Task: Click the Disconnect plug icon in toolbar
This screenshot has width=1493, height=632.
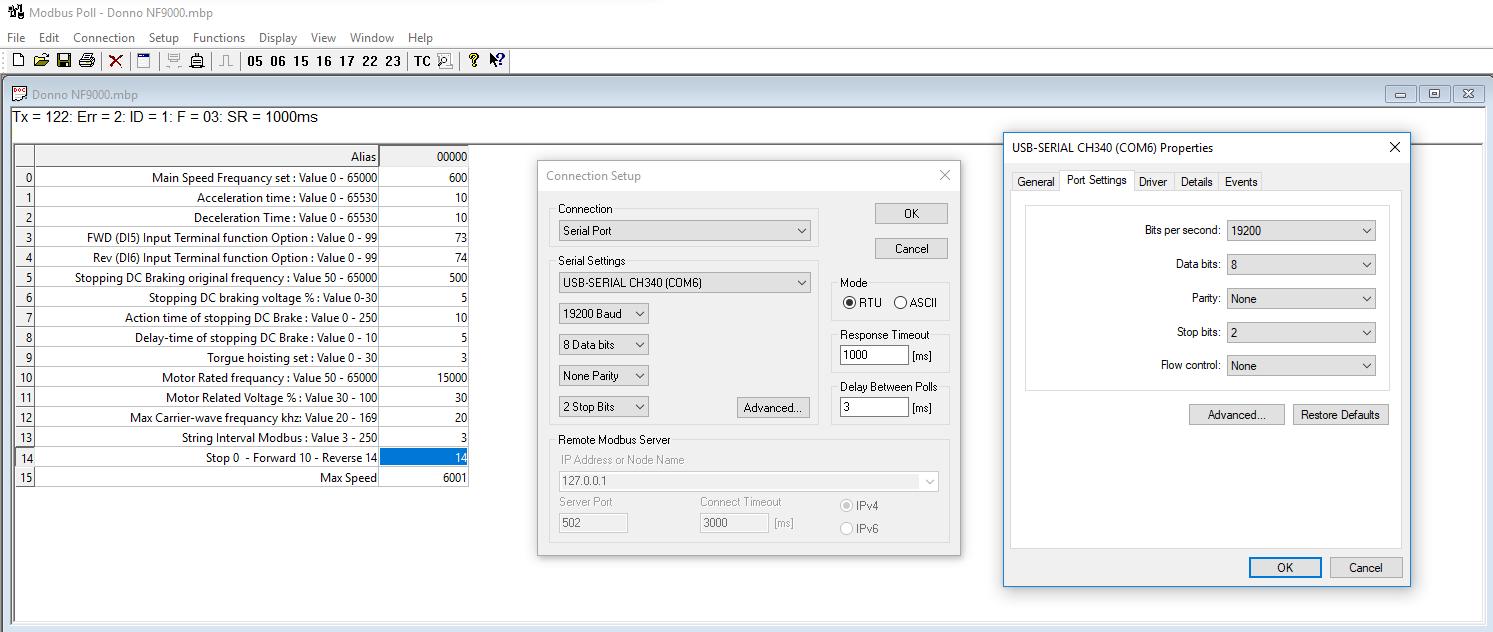Action: coord(197,61)
